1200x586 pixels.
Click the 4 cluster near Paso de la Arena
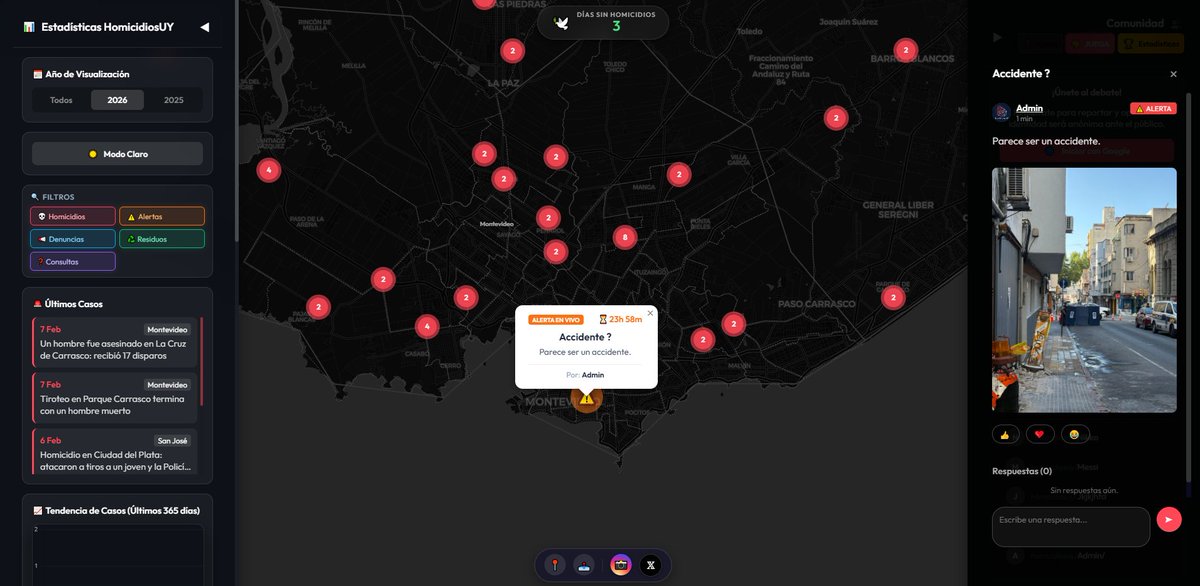click(268, 170)
